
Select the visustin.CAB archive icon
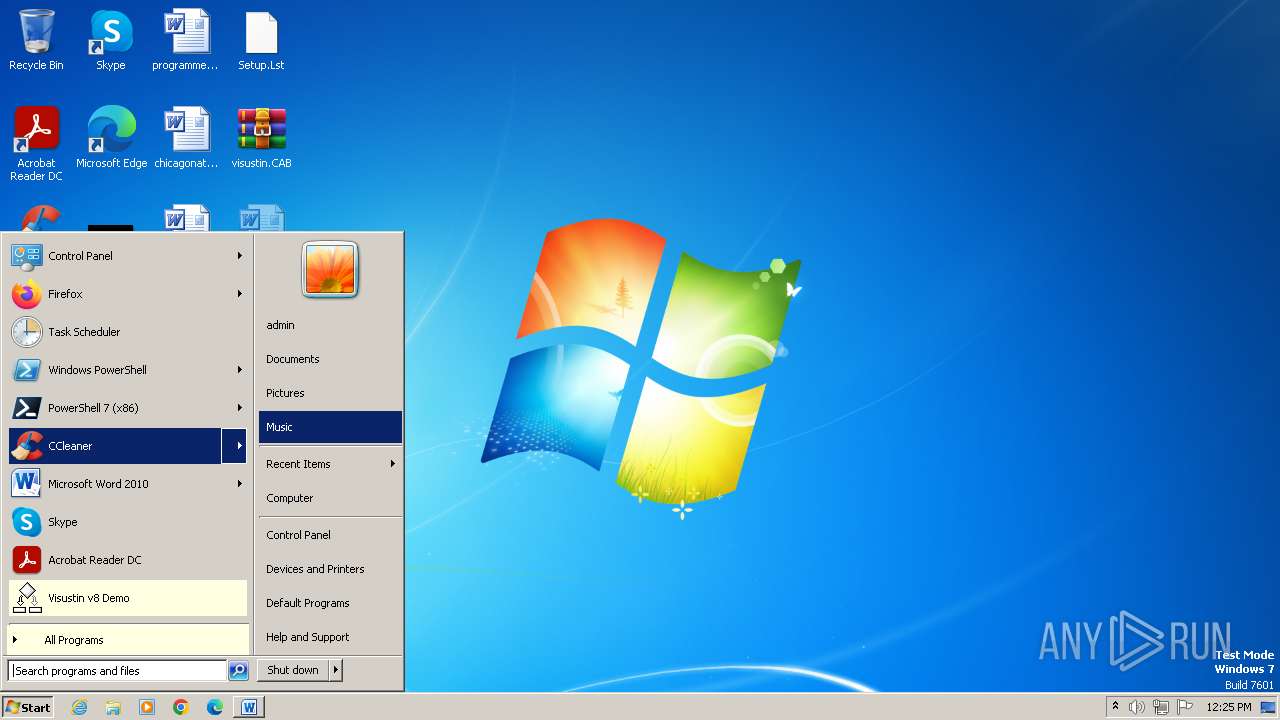[x=261, y=138]
